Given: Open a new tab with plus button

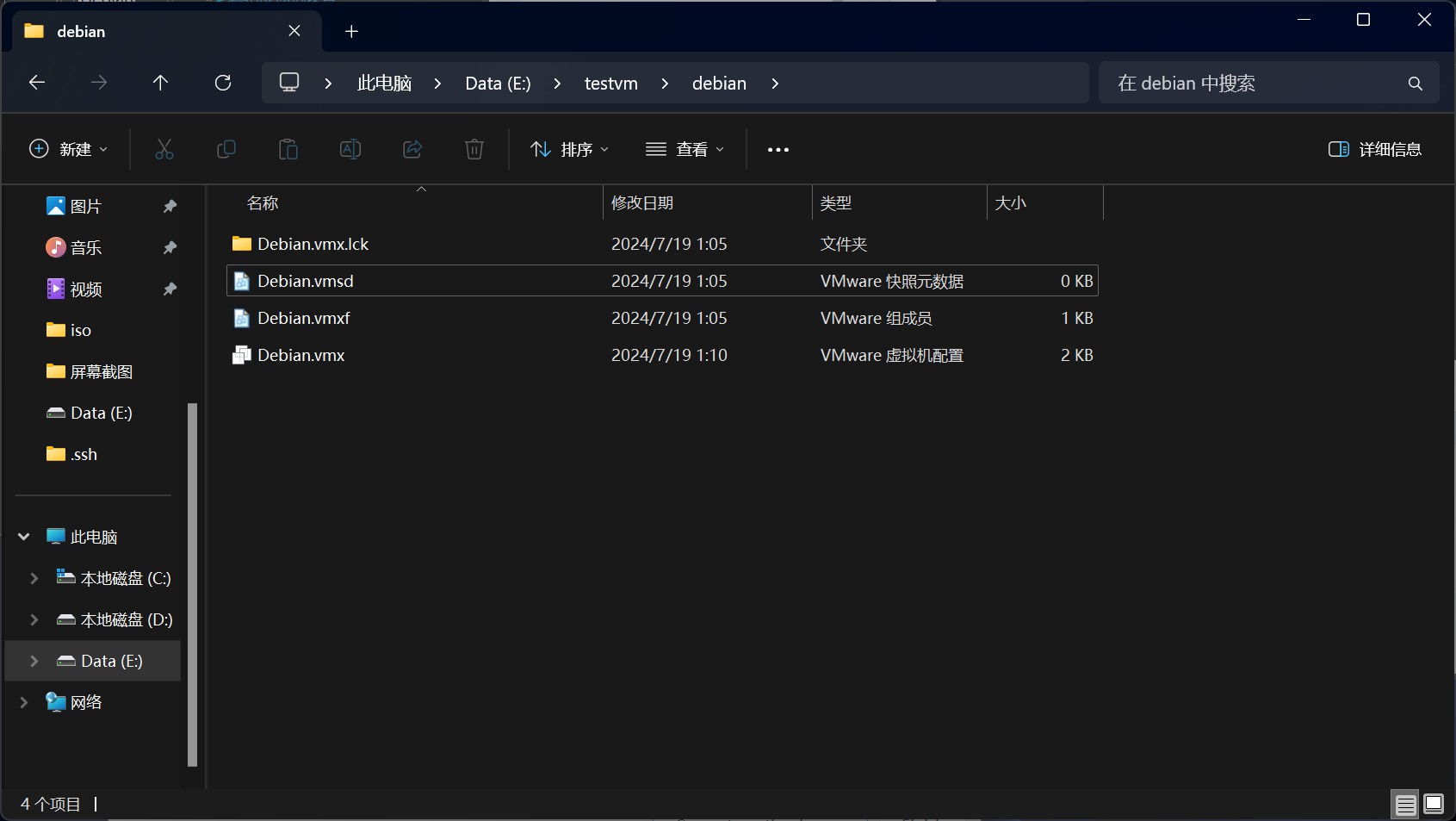Looking at the screenshot, I should tap(351, 32).
